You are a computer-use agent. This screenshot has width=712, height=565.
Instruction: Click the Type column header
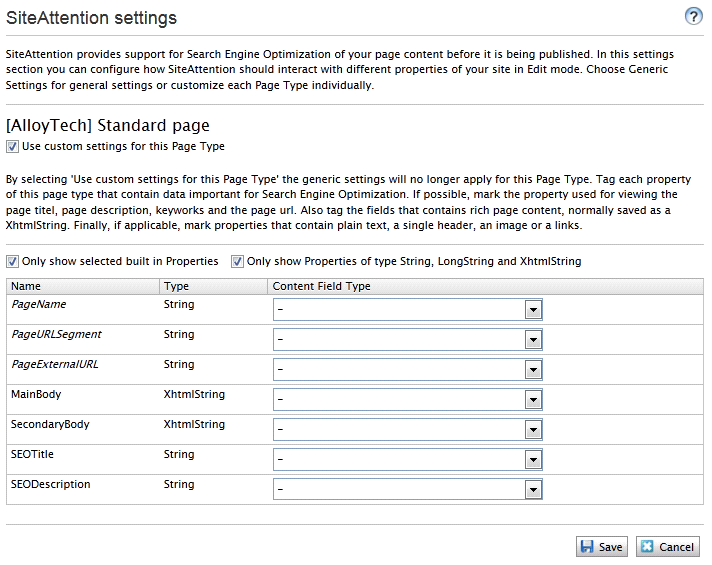click(x=175, y=286)
